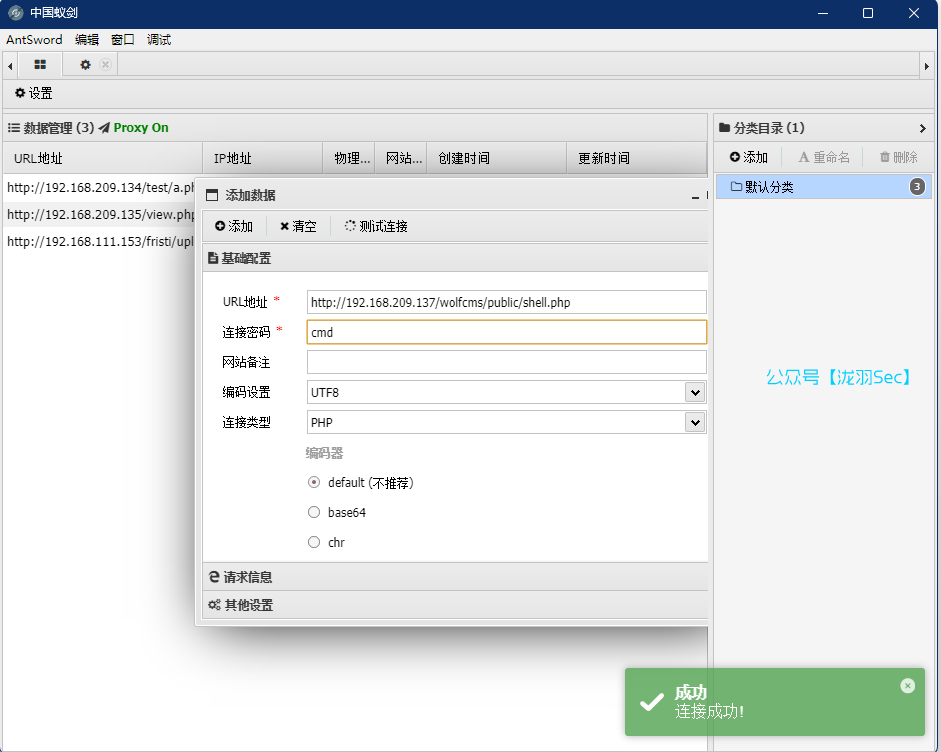Click the 添加 plus button in dialog toolbar
Image resolution: width=941 pixels, height=752 pixels.
(x=234, y=227)
